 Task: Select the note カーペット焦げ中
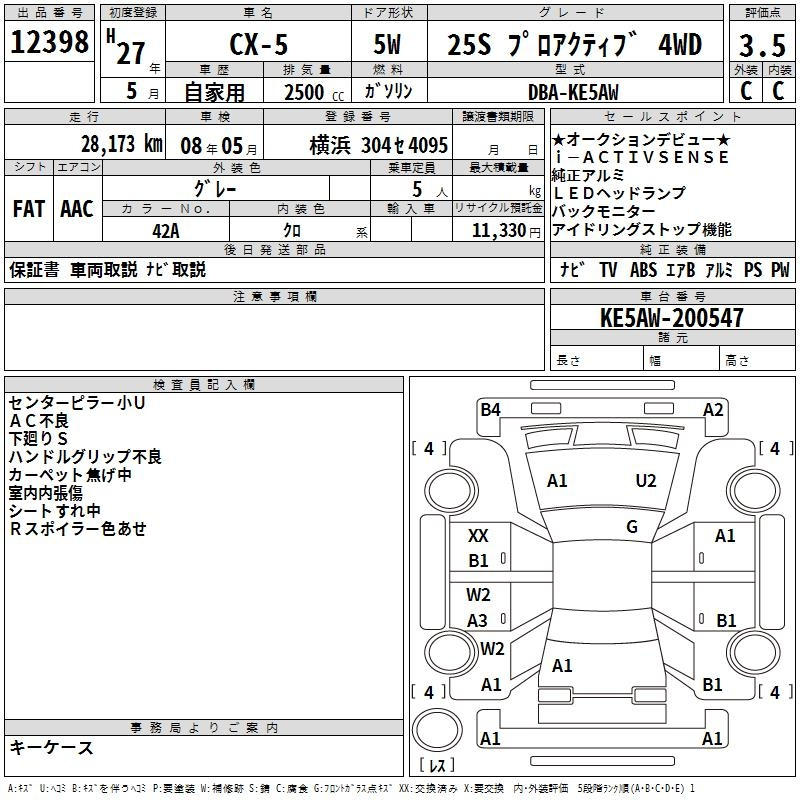[x=70, y=474]
